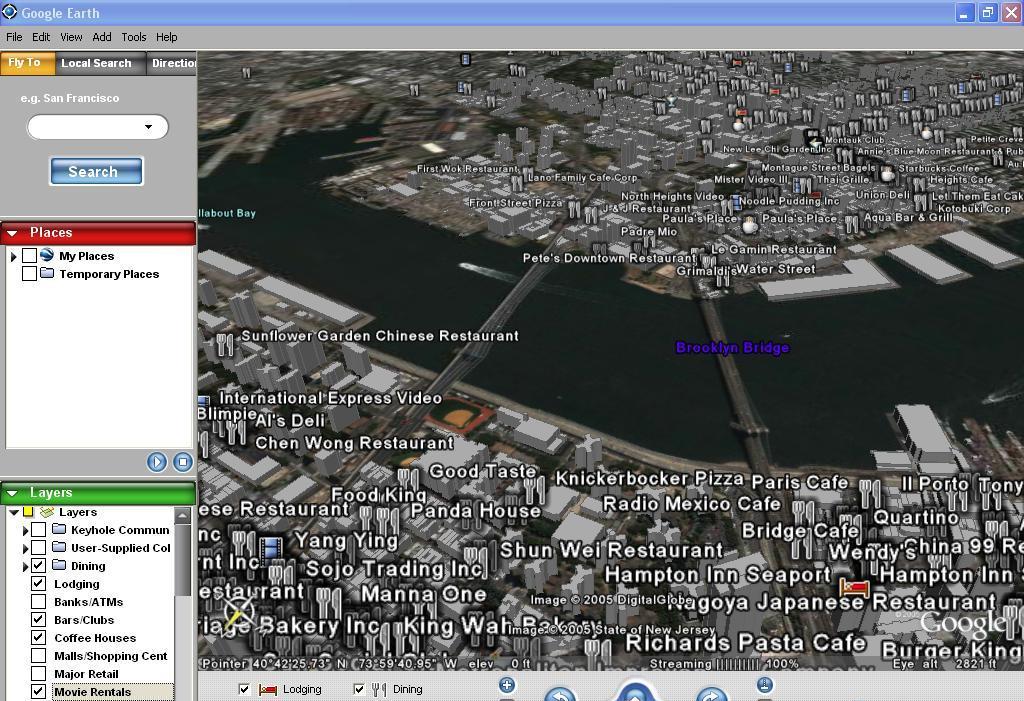Screen dimensions: 1024x701
Task: Collapse the Layers root tree node
Action: (14, 512)
